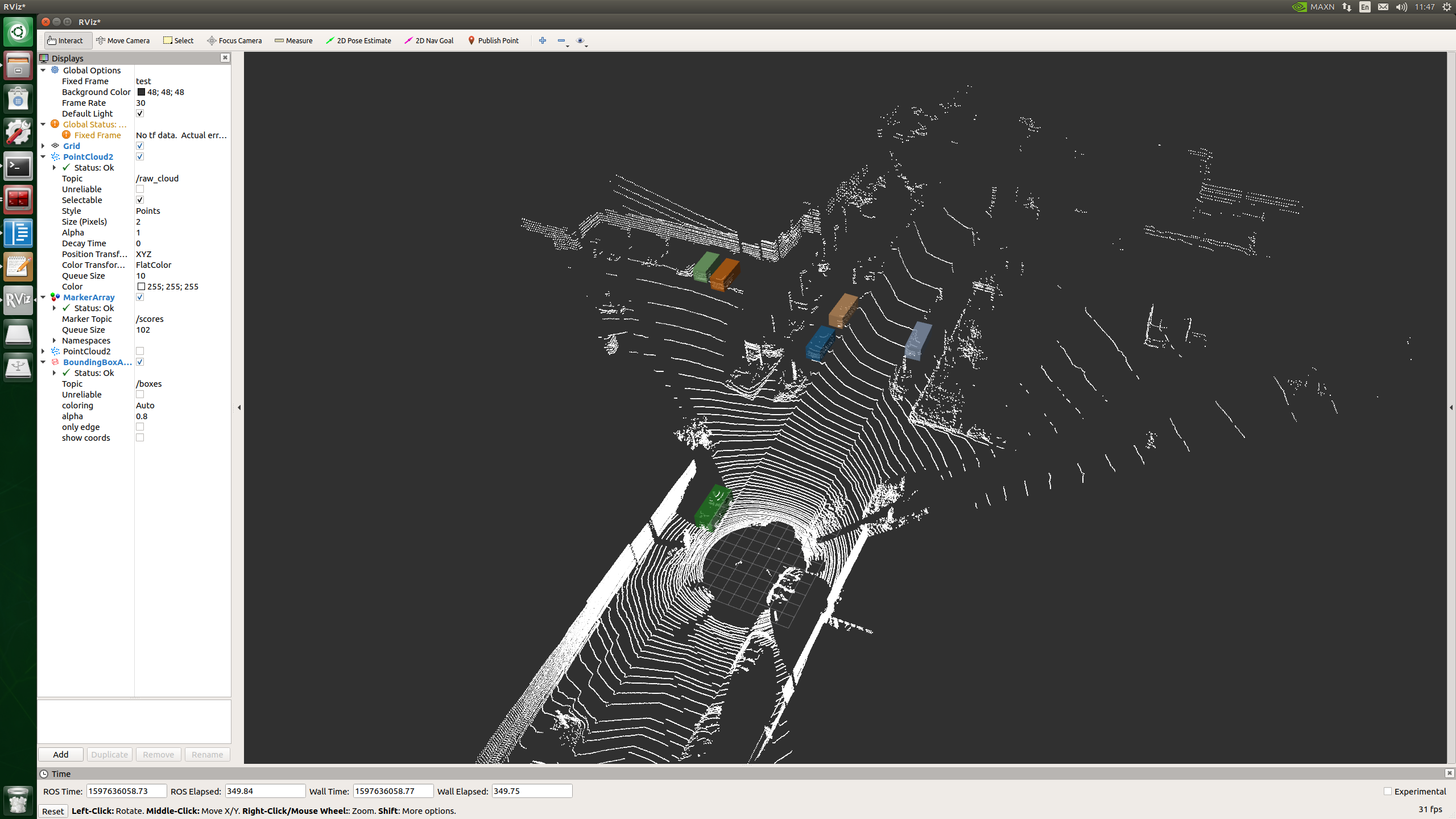Screen dimensions: 1456x819
Task: Click the Move Camera tool
Action: (123, 40)
